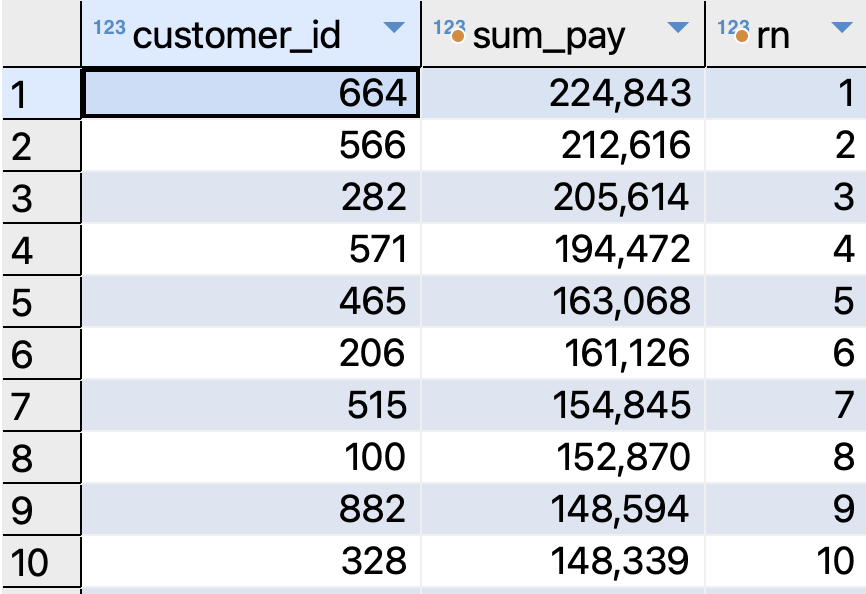Select customer_id cell 328
Image resolution: width=866 pixels, height=594 pixels.
pos(251,560)
